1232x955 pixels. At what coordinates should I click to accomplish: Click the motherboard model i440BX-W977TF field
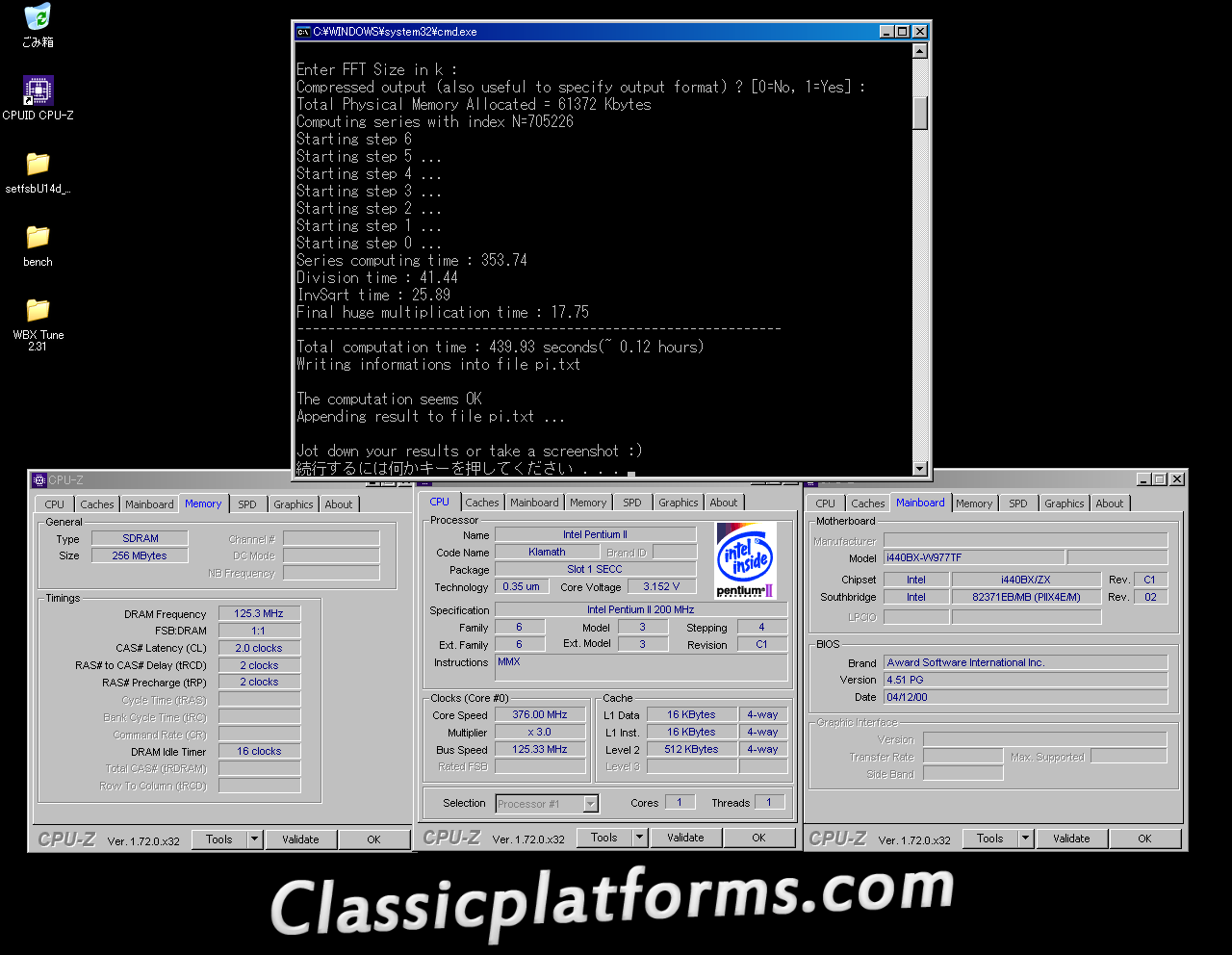click(x=974, y=557)
